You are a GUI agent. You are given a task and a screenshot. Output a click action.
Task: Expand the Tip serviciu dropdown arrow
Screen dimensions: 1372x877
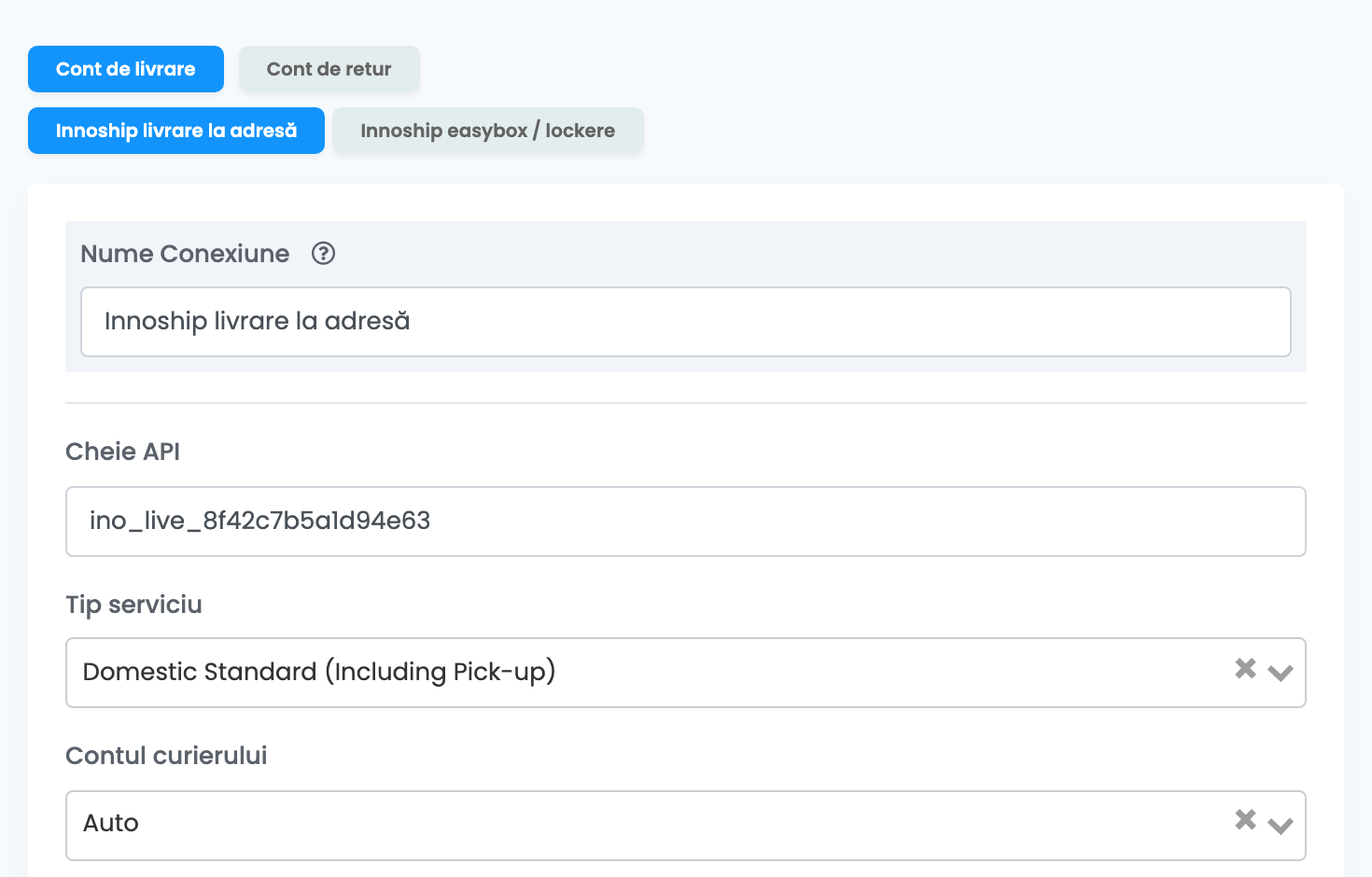pos(1281,673)
